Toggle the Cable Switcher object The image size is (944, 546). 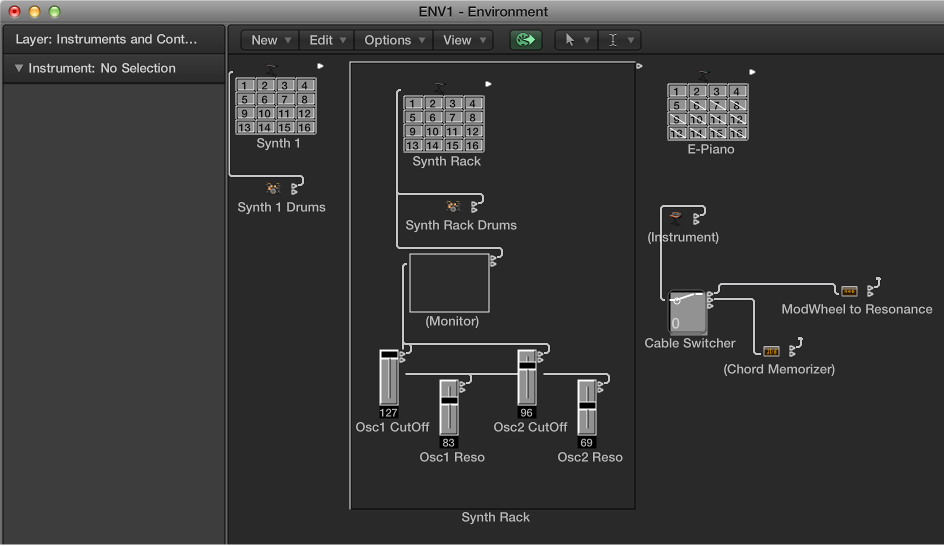pos(687,312)
